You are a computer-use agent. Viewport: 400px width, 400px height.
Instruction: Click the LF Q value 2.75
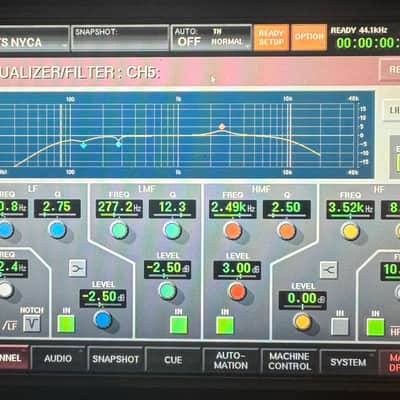point(57,208)
